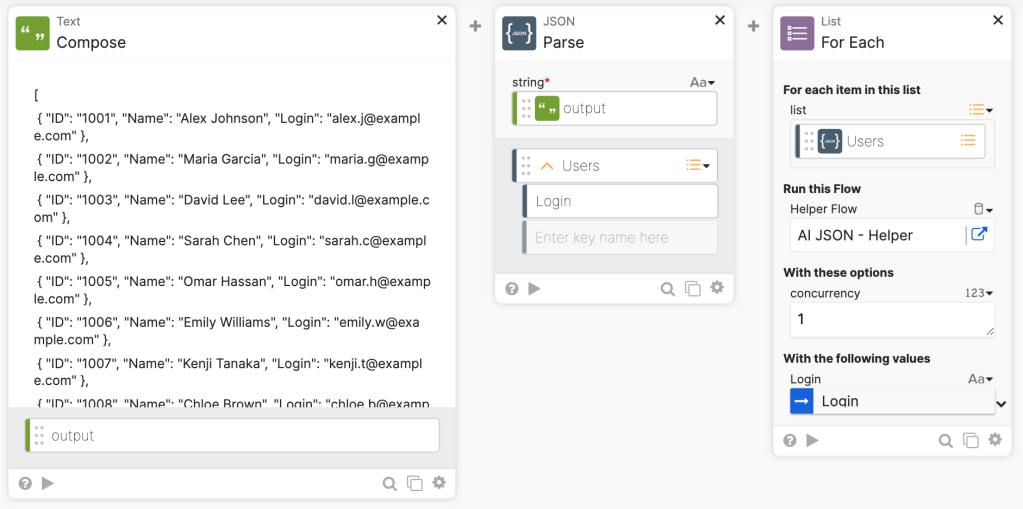Click the Maria Garcia JSON line
Screen dimensions: 1023x509
232,168
